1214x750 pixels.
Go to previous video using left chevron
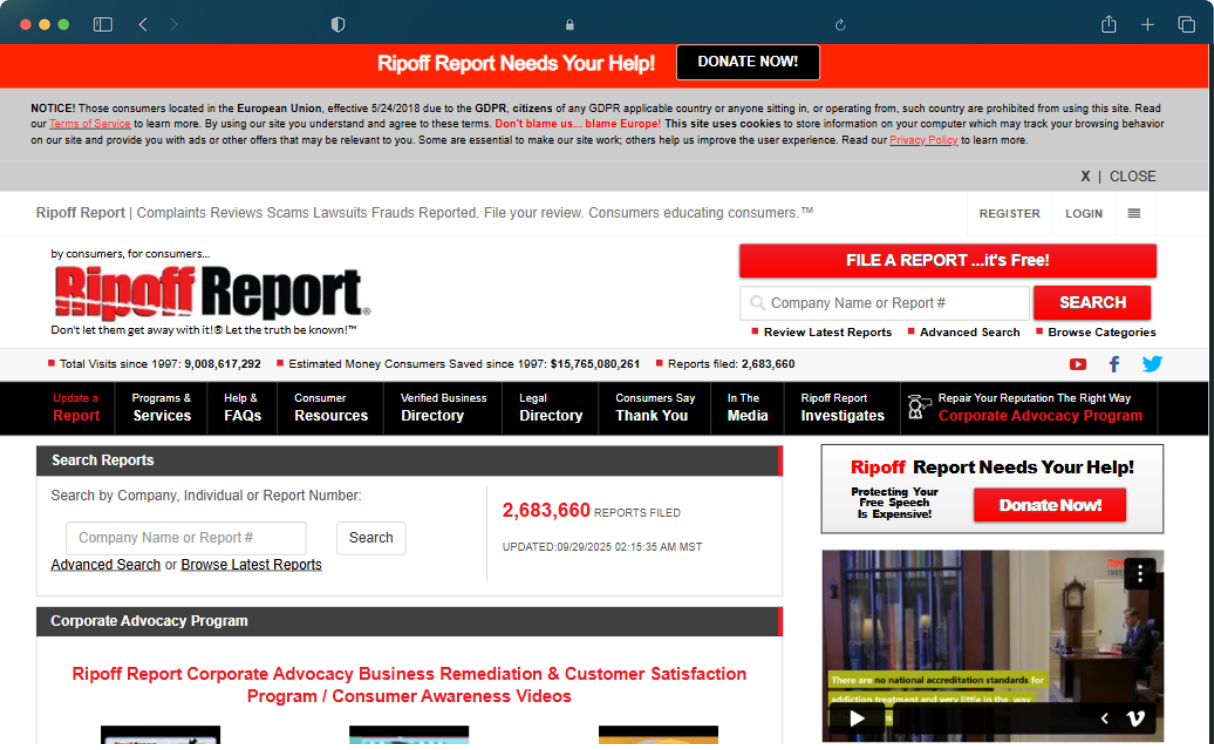[x=1105, y=718]
